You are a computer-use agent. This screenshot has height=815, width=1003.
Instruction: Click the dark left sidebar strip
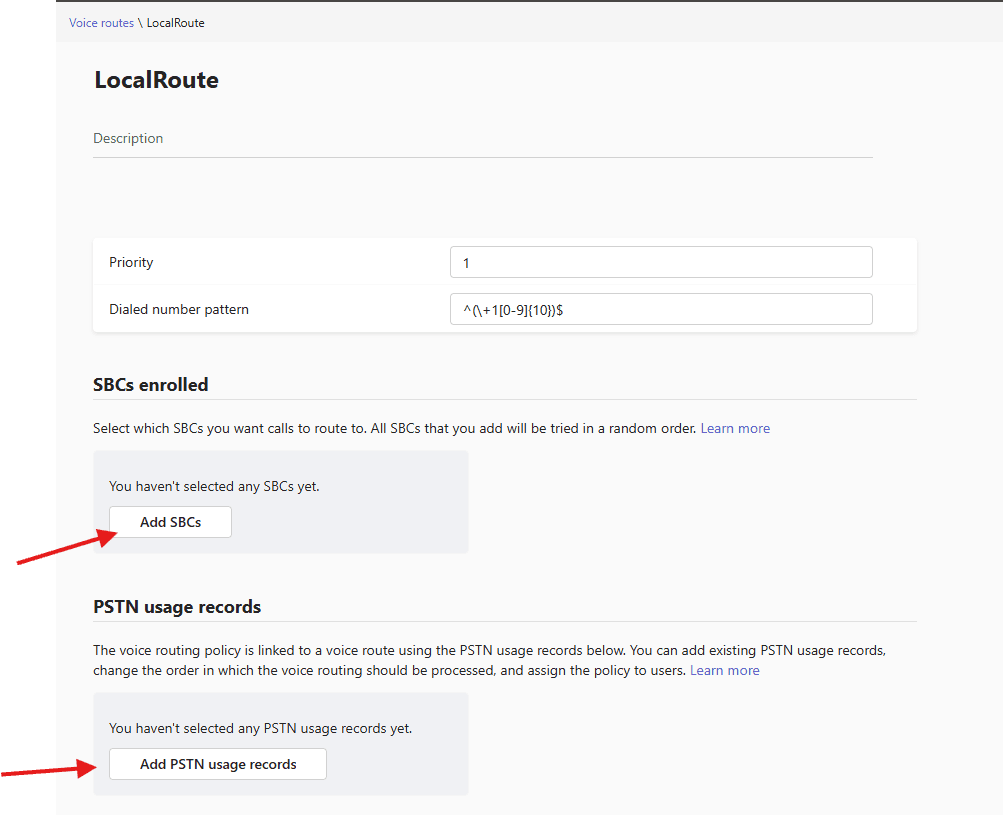pyautogui.click(x=27, y=400)
